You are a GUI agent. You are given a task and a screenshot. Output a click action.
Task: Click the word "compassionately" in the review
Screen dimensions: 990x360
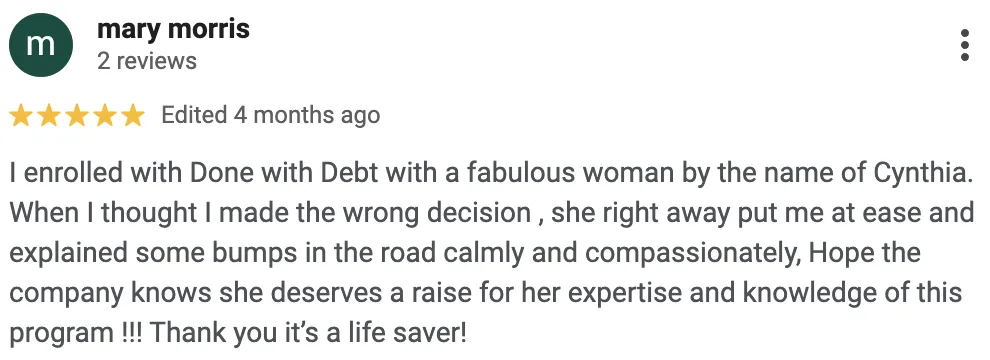[693, 254]
